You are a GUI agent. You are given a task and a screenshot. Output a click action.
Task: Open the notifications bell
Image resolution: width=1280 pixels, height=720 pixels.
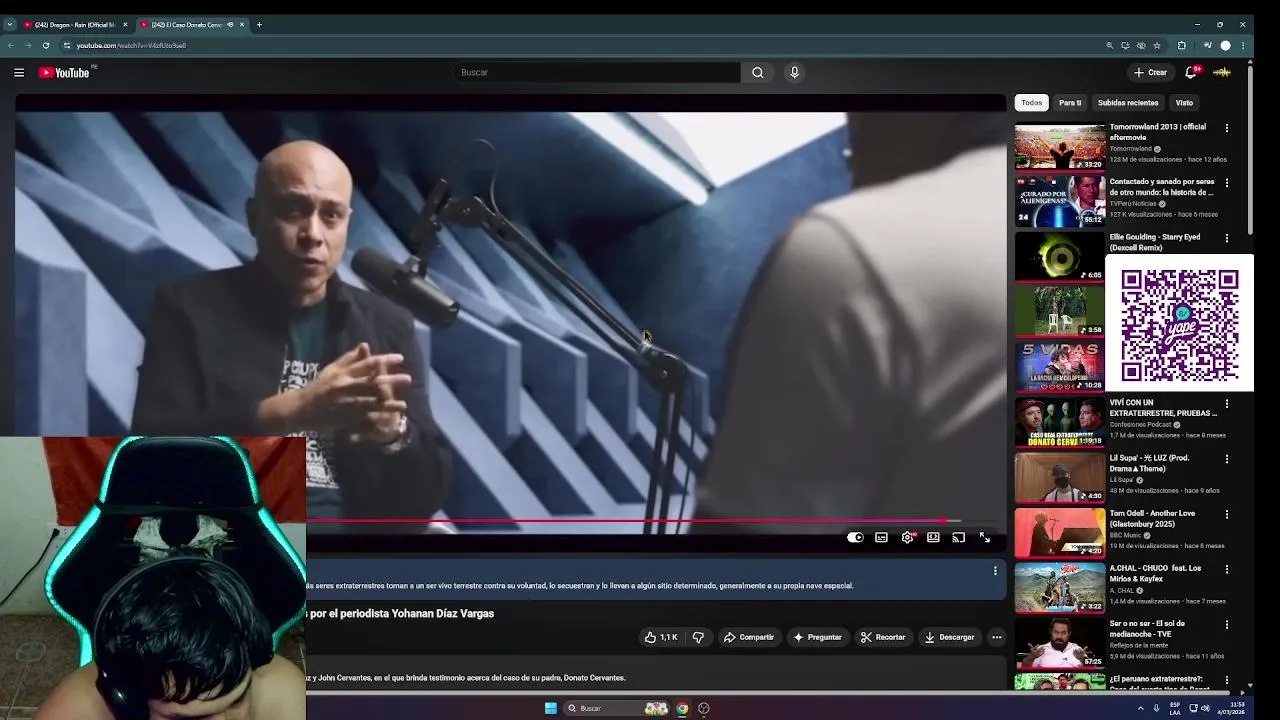point(1191,72)
